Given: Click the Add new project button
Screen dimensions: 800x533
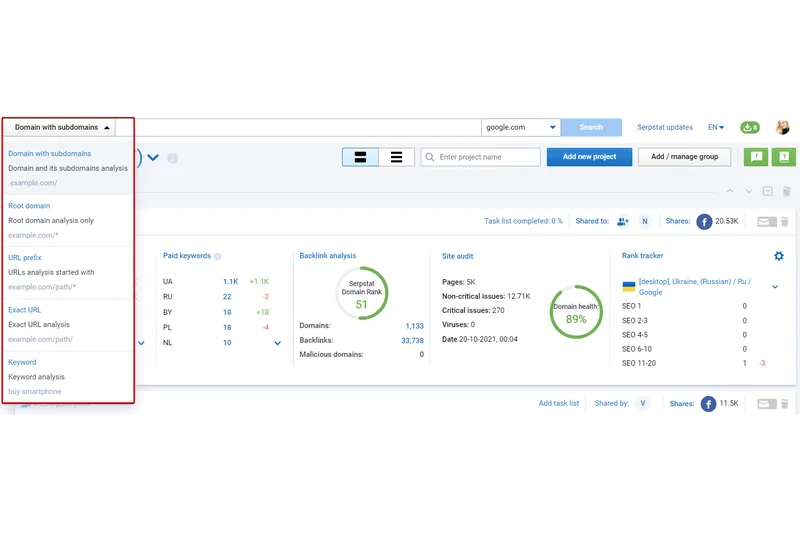Looking at the screenshot, I should 589,157.
